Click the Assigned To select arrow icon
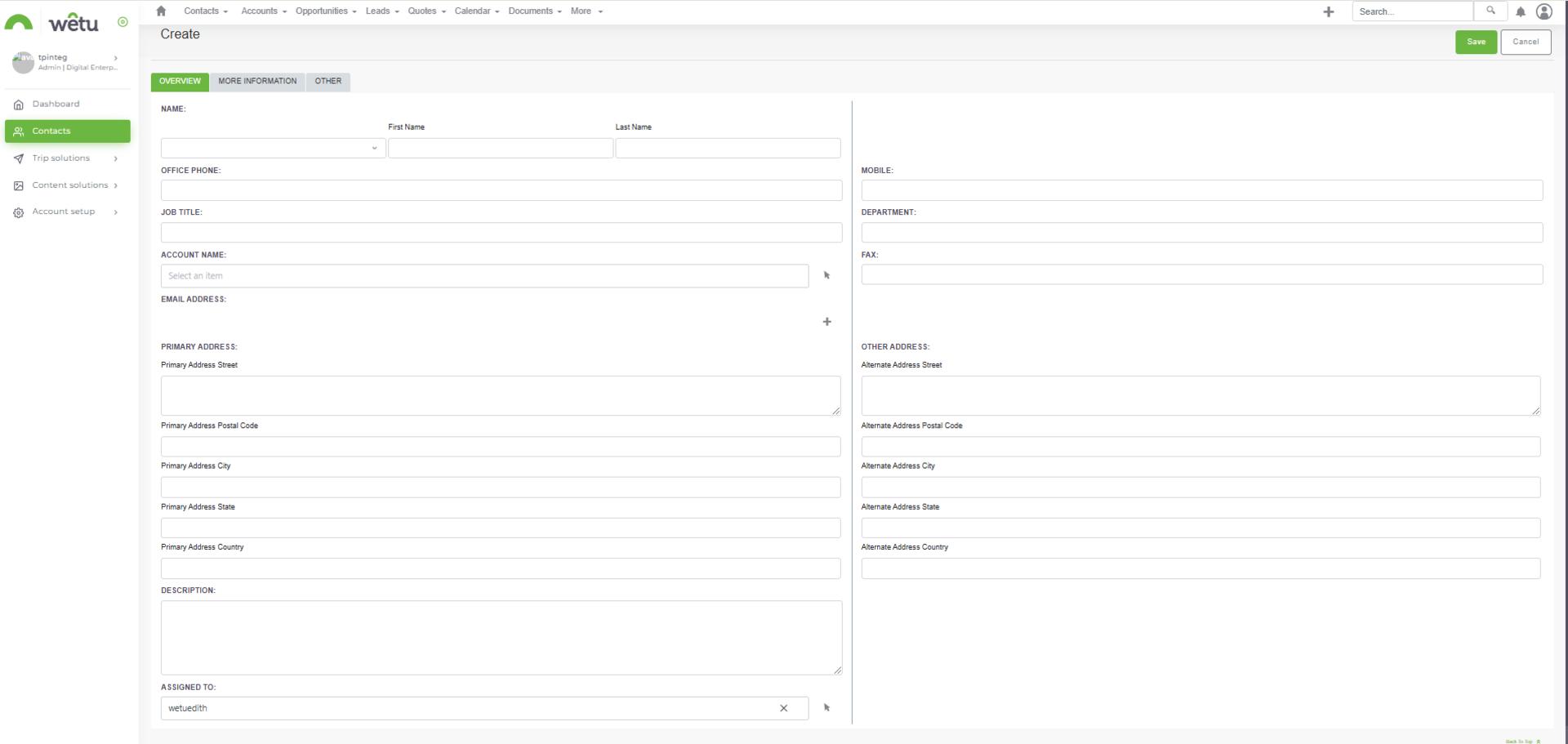This screenshot has height=744, width=1568. (826, 708)
